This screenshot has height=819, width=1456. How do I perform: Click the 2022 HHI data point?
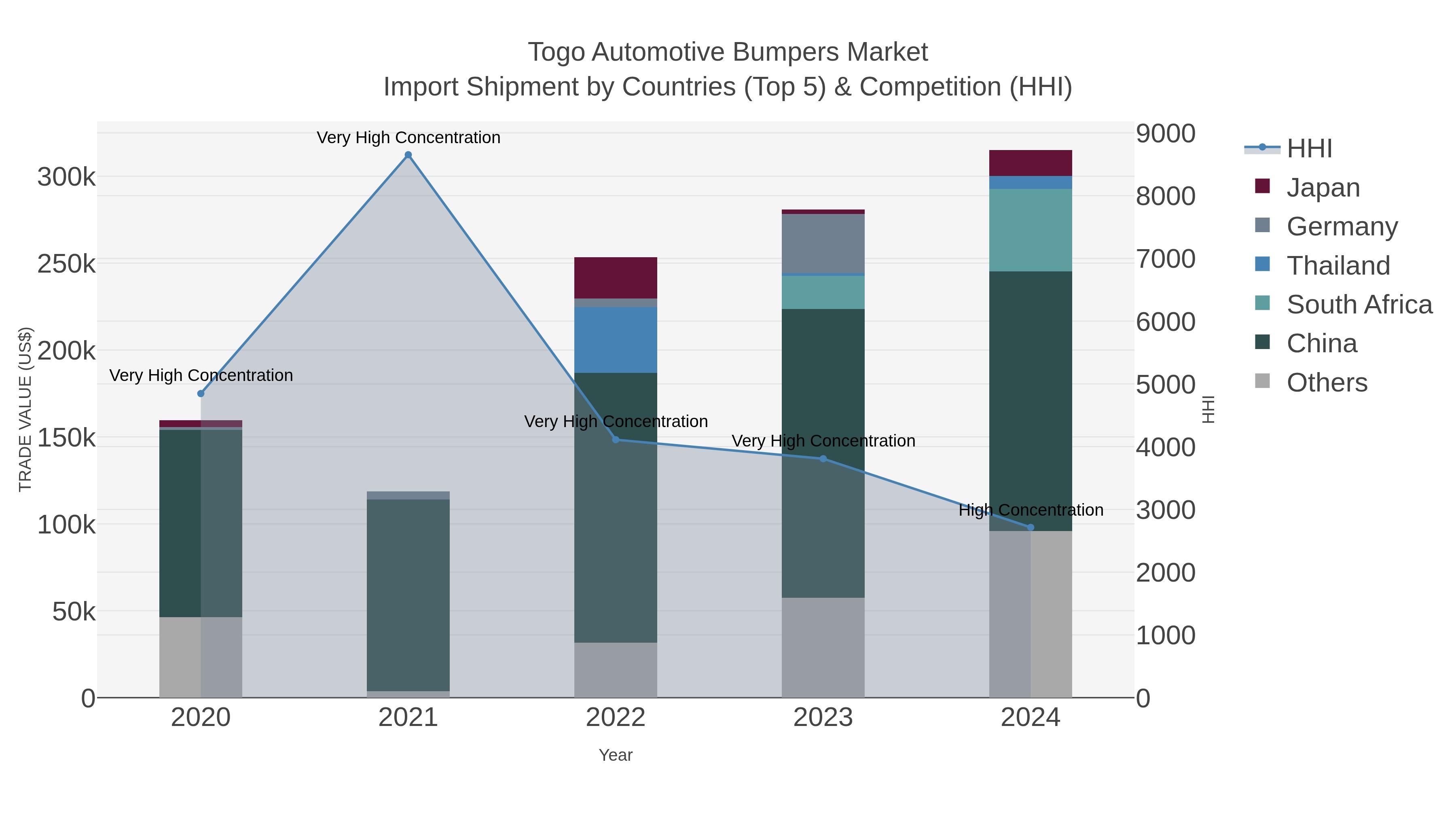click(616, 440)
